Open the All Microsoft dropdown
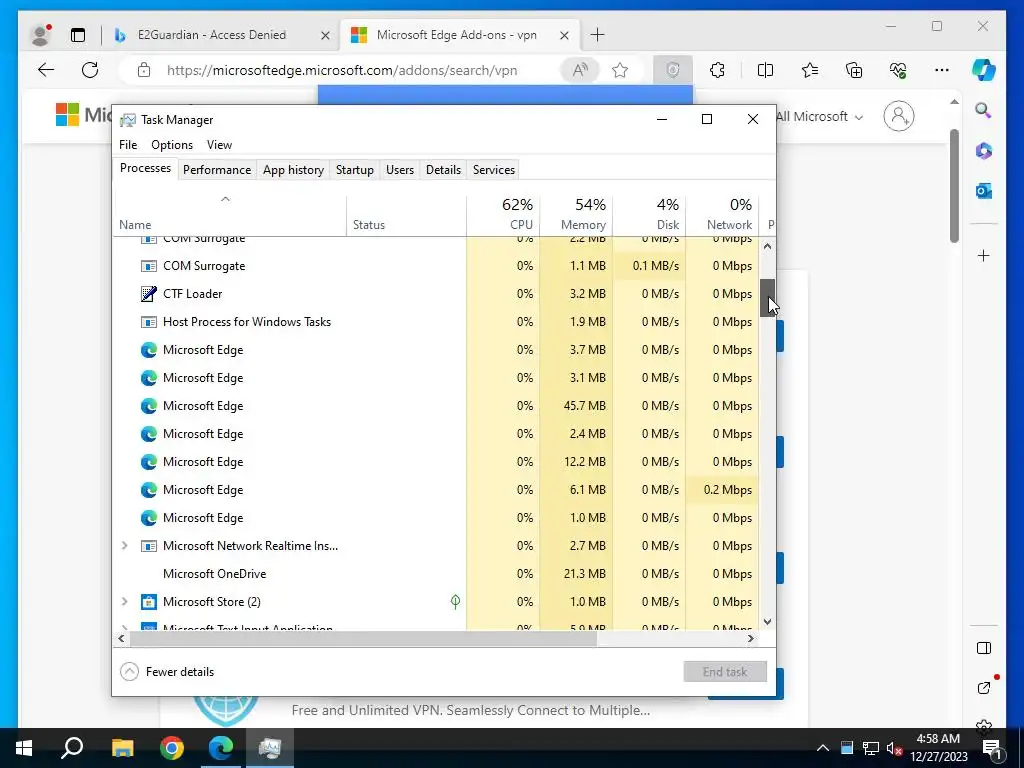The height and width of the screenshot is (768, 1024). coord(820,116)
